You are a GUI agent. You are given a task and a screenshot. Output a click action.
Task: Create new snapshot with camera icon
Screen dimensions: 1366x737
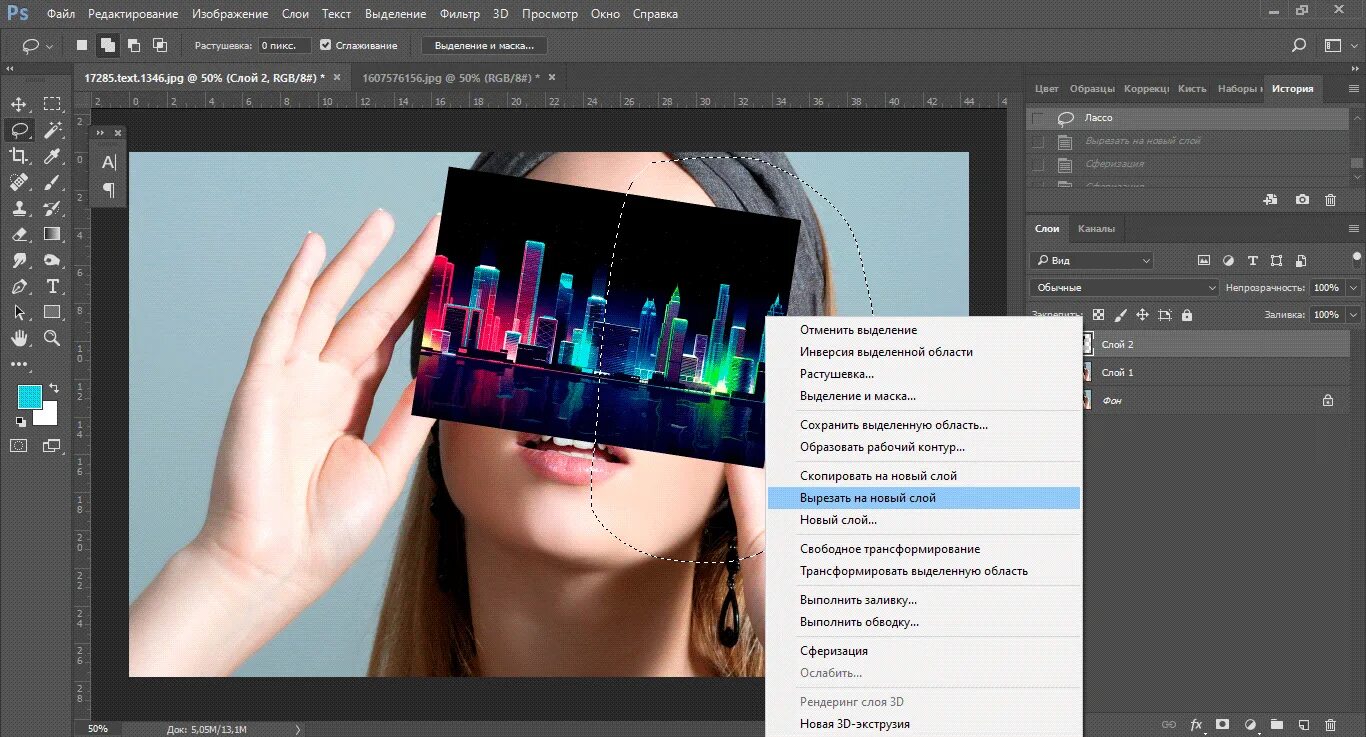pos(1302,200)
